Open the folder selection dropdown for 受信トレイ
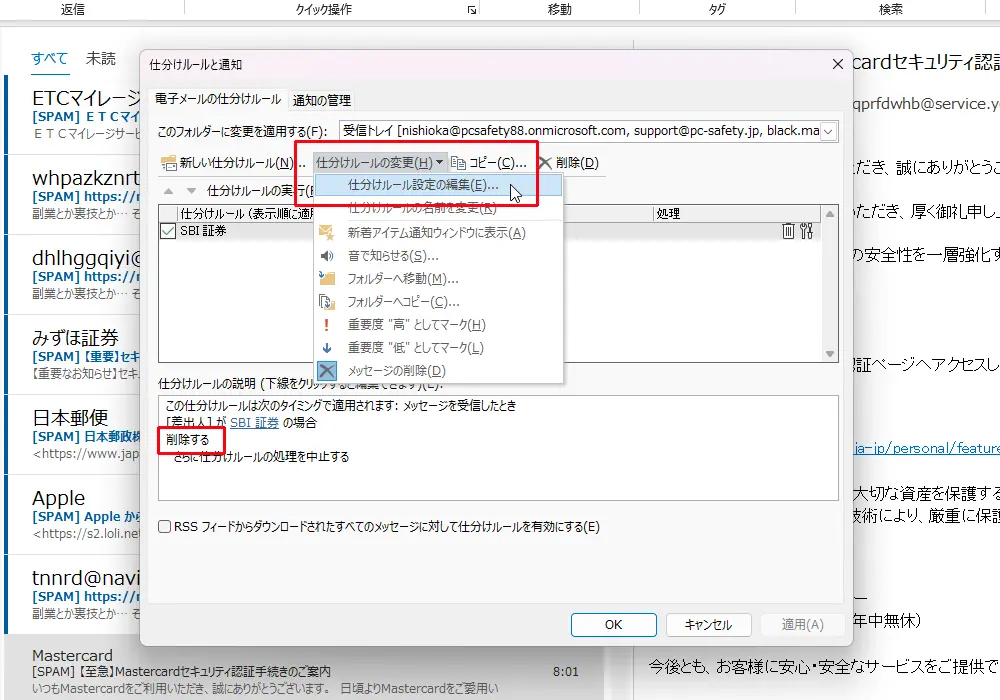The height and width of the screenshot is (700, 1000). point(828,131)
